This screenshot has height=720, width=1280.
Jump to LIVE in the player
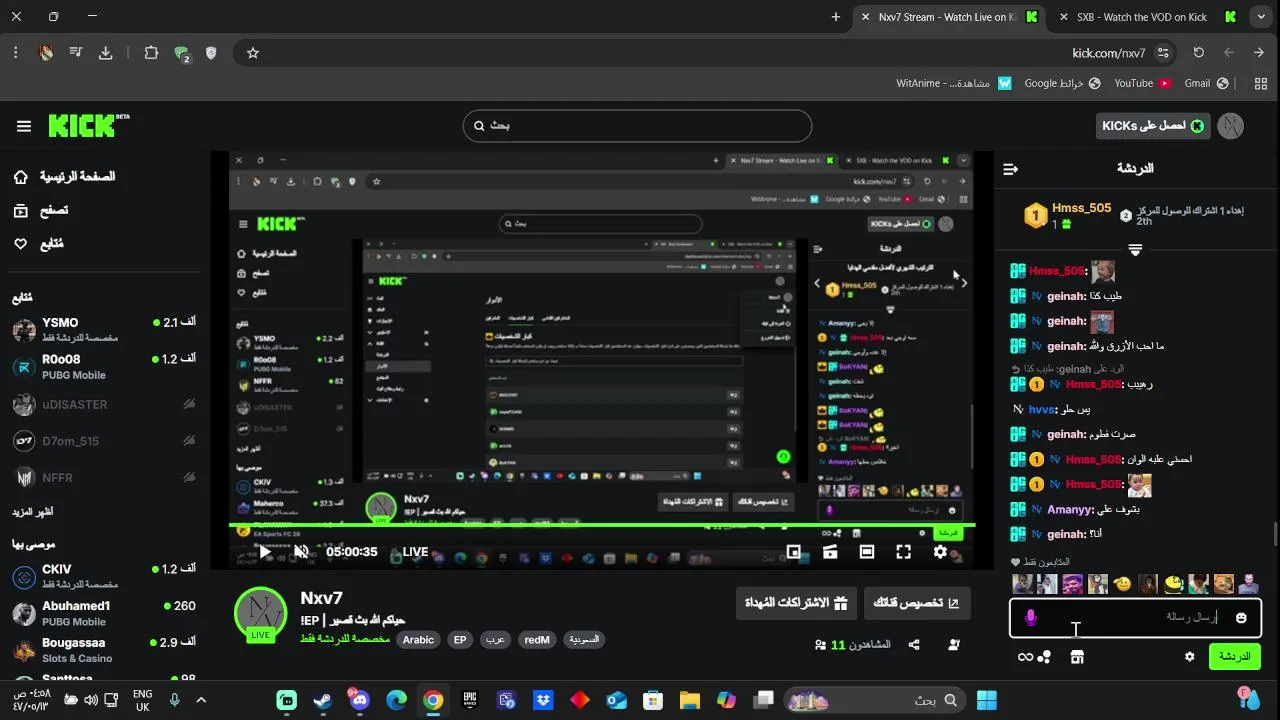[x=415, y=552]
